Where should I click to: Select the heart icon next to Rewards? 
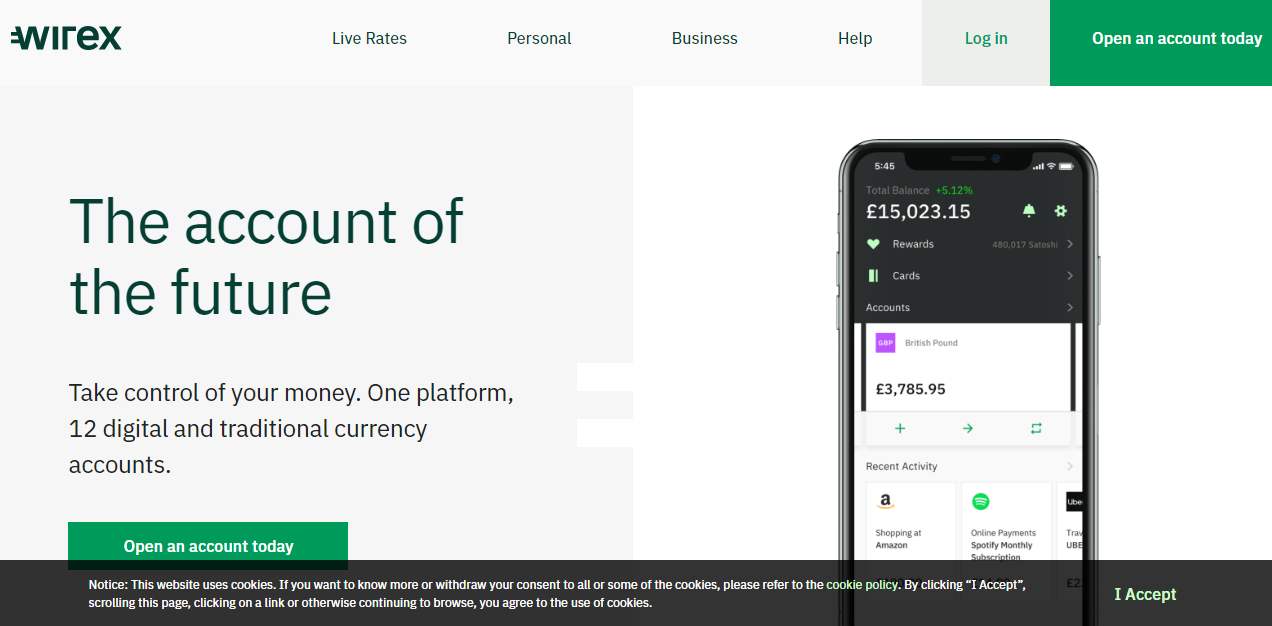[873, 243]
